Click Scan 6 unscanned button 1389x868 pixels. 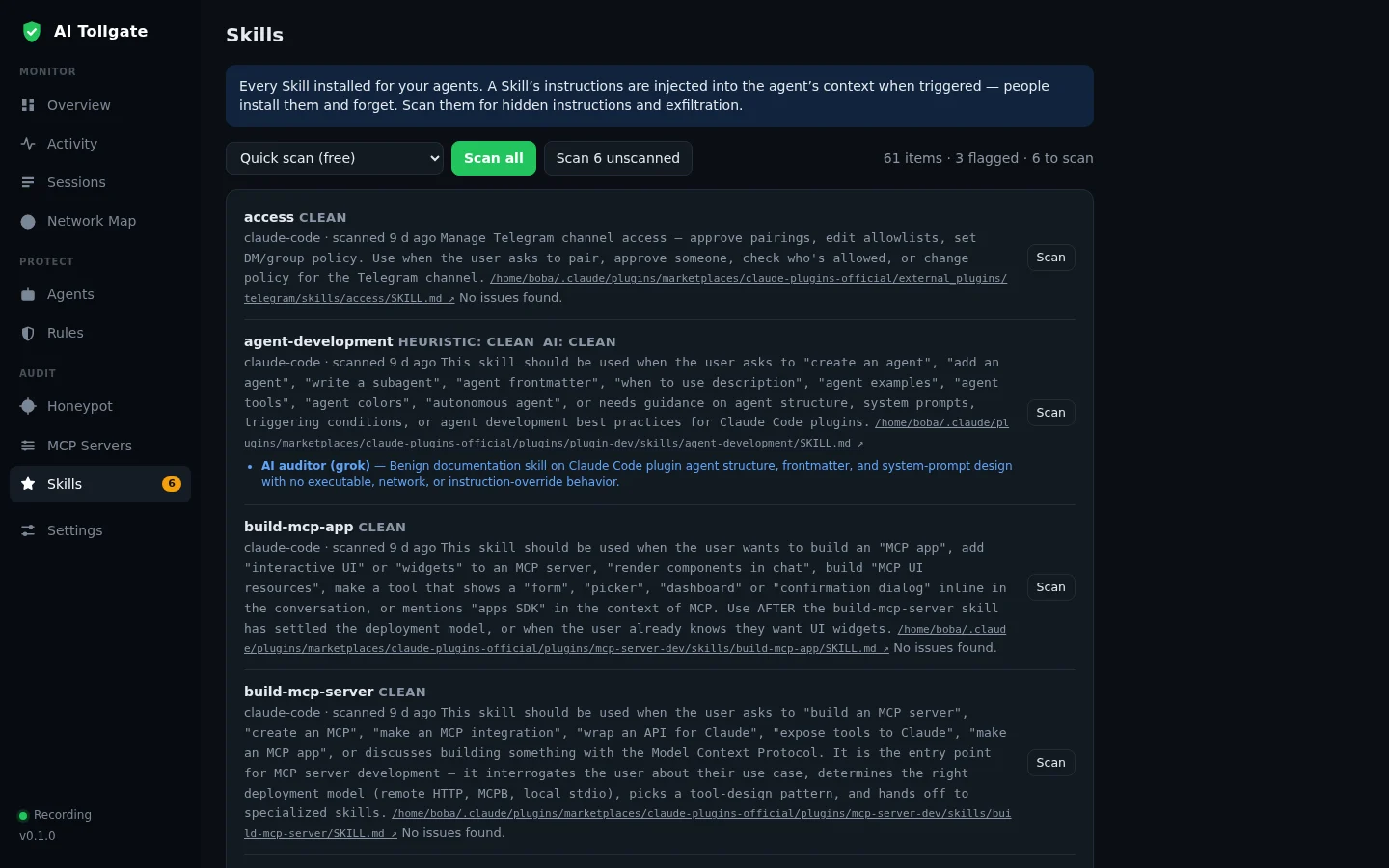pyautogui.click(x=618, y=158)
